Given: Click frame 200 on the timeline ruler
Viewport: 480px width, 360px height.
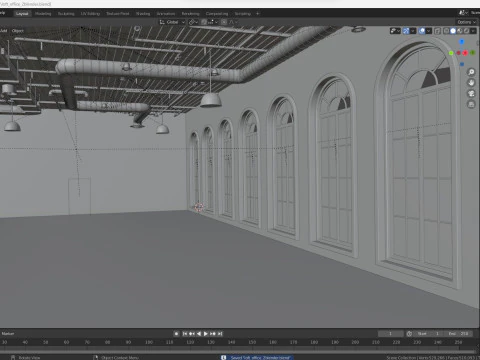Looking at the screenshot, I should [x=355, y=342].
